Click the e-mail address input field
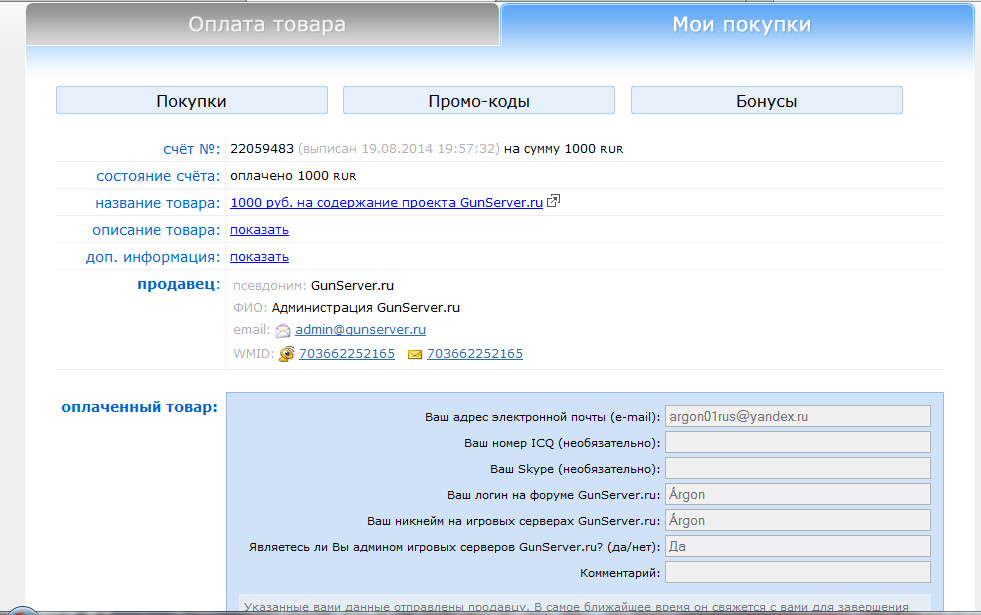 797,416
